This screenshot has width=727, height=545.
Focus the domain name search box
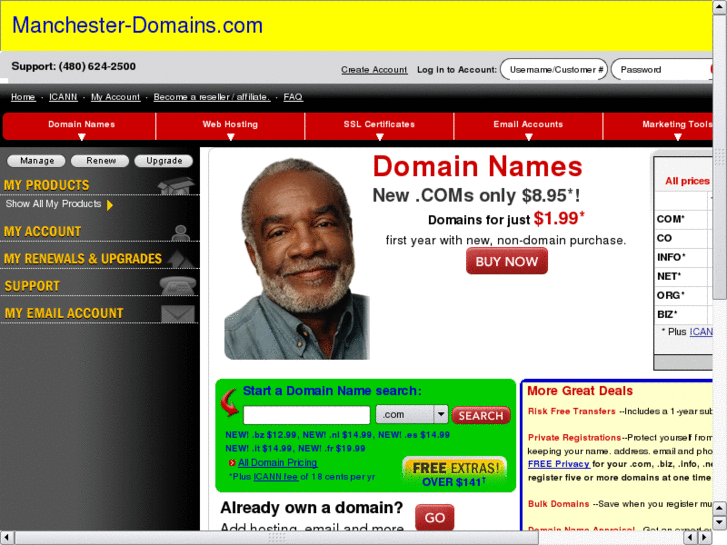click(x=306, y=415)
